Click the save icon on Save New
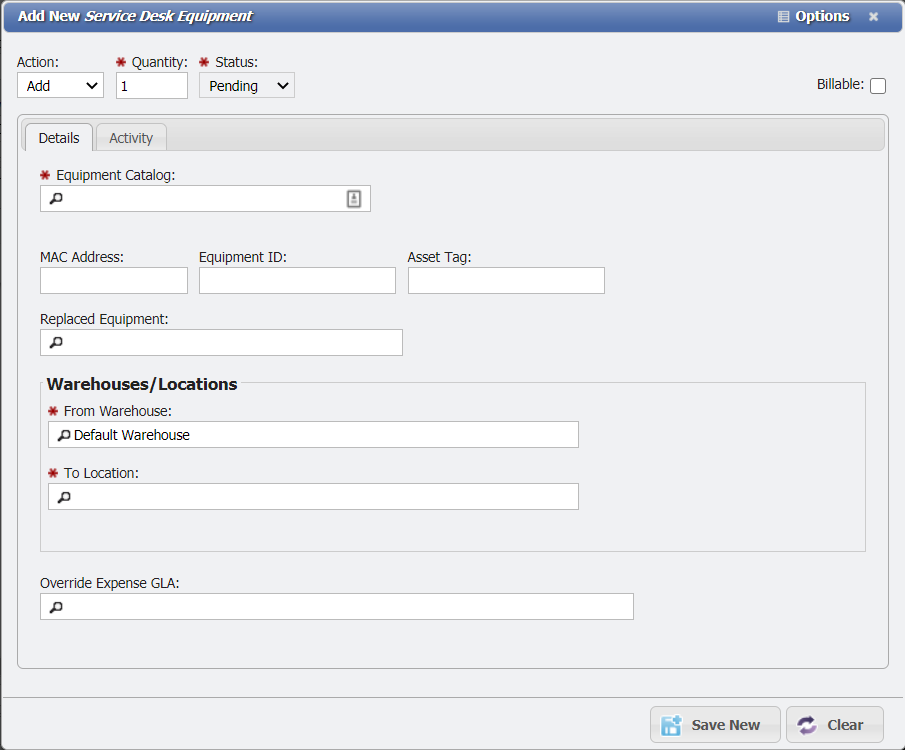This screenshot has height=750, width=905. [673, 724]
